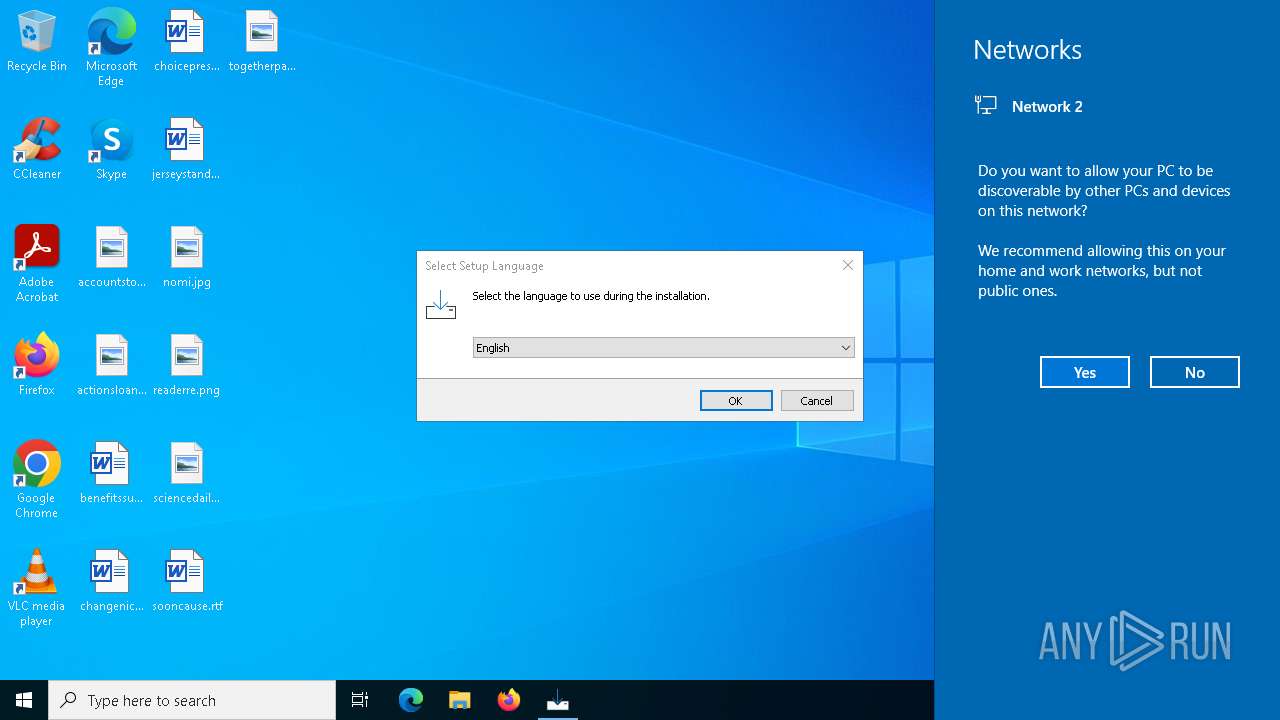Select the benefitssu Word document
This screenshot has height=720, width=1280.
point(111,473)
